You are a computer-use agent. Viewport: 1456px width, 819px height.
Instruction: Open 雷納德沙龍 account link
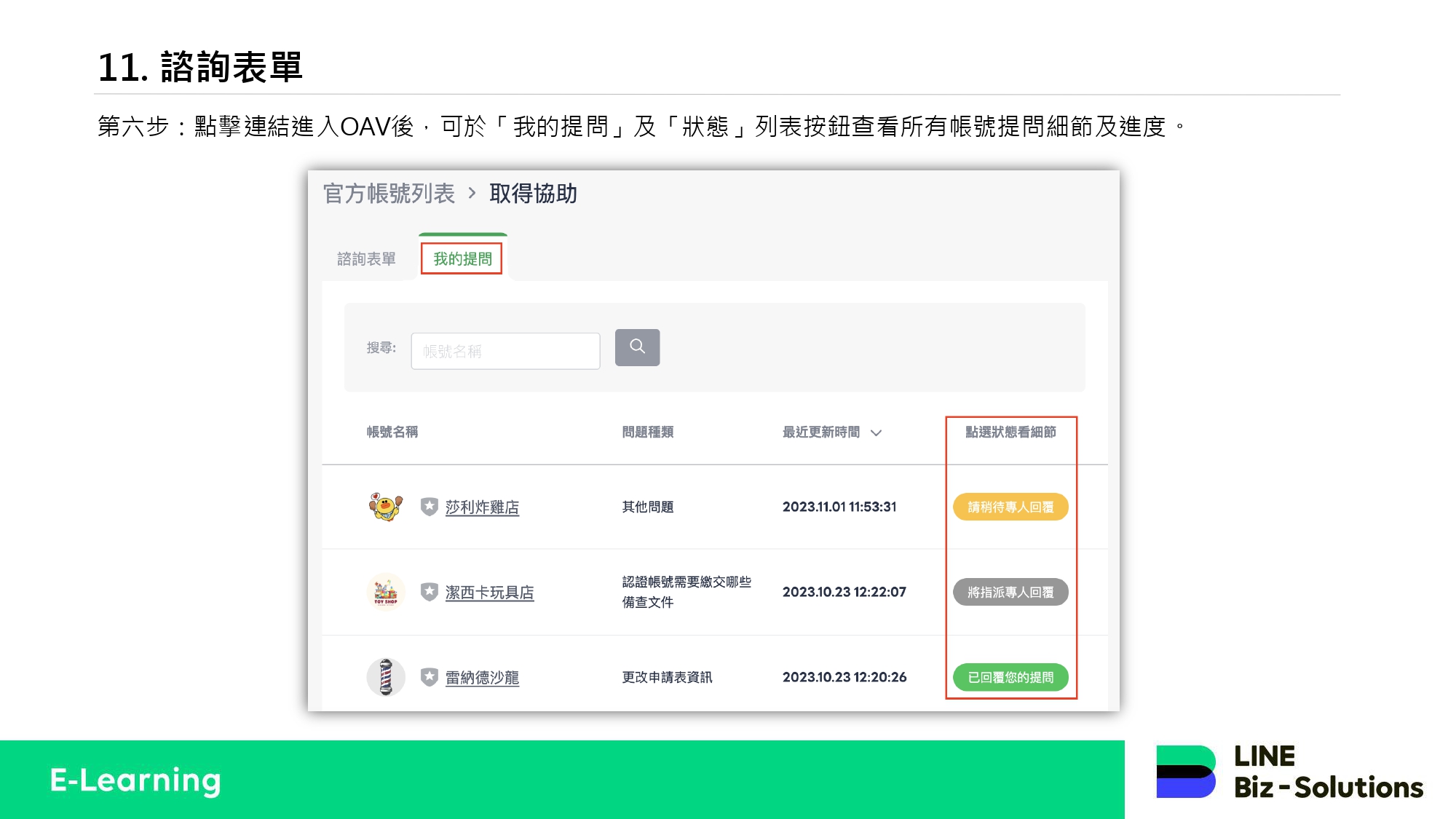coord(482,677)
